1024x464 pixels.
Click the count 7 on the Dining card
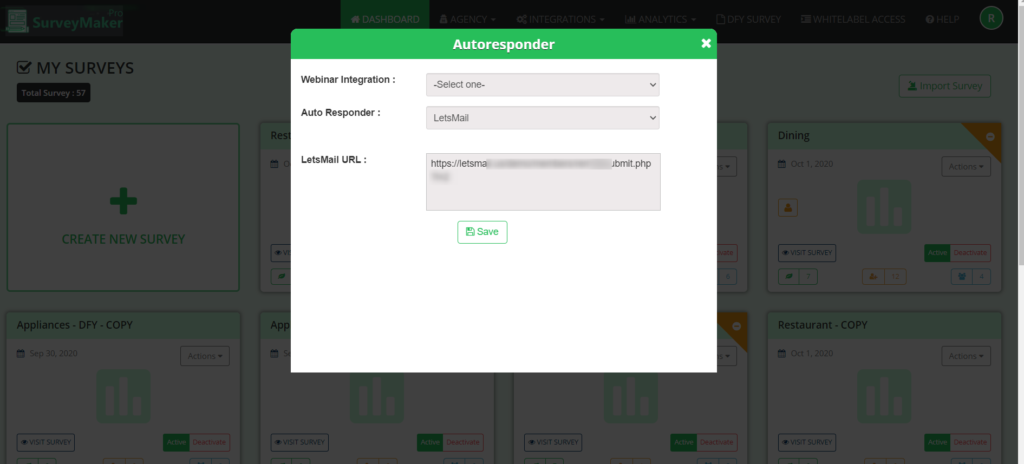point(808,276)
